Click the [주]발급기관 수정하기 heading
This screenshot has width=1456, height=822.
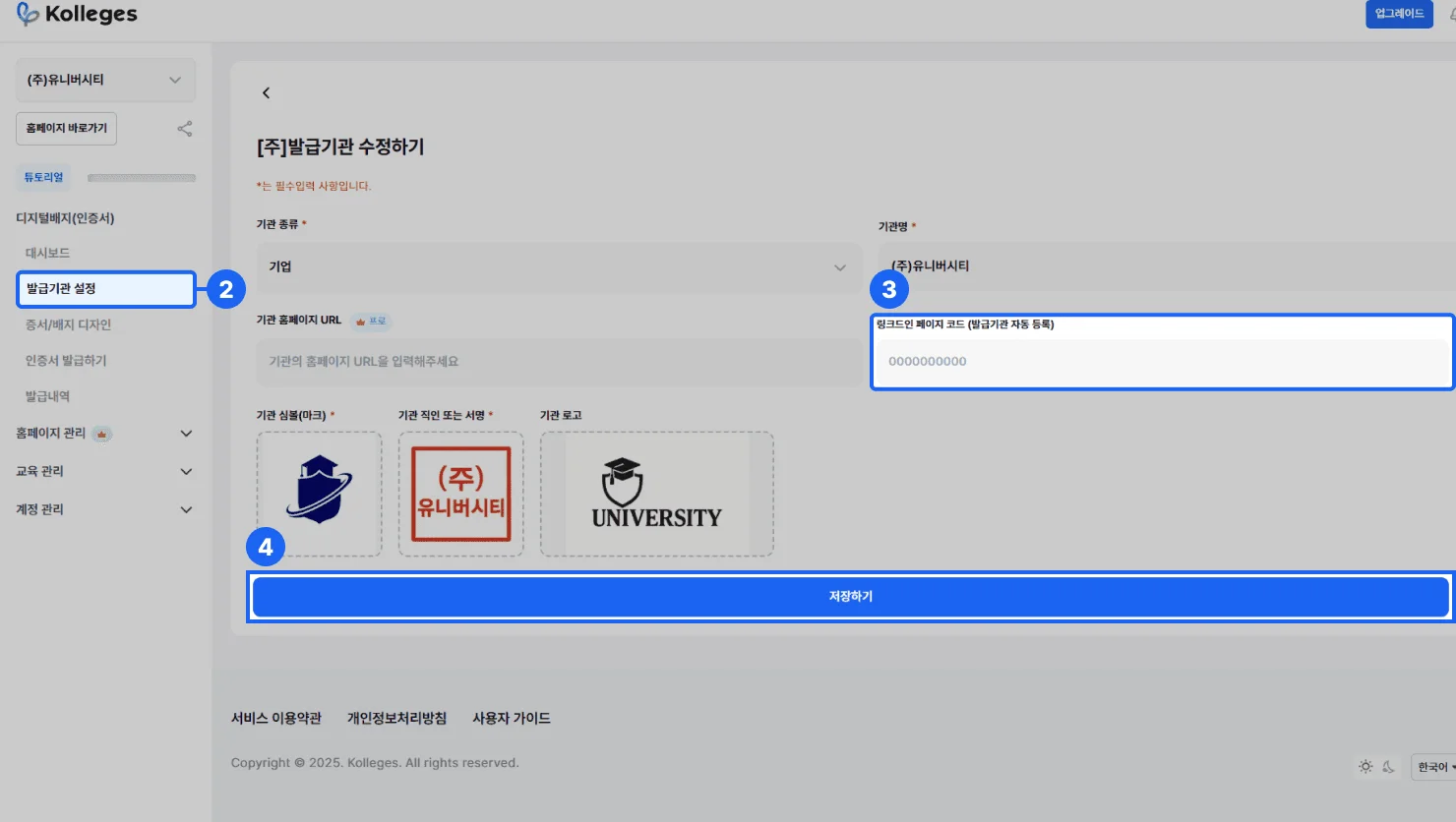[x=340, y=147]
